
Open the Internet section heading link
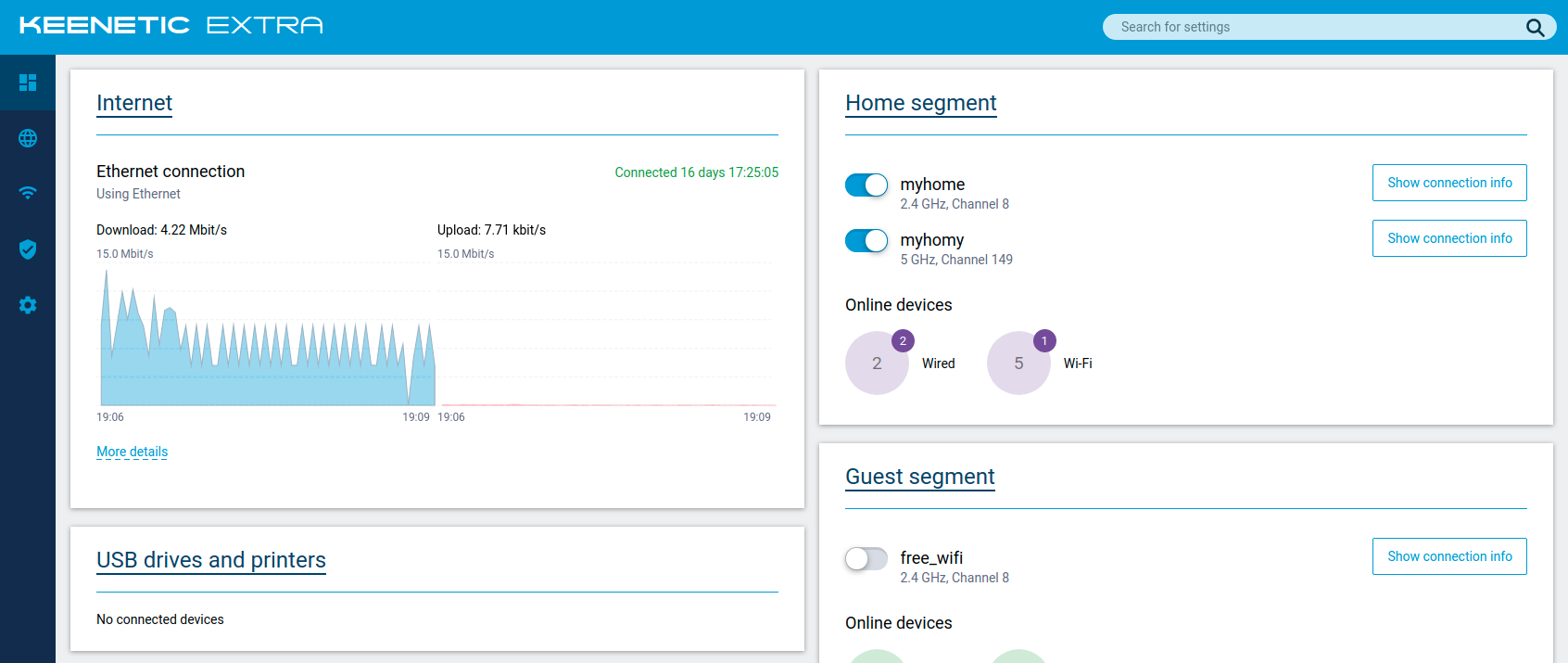(x=134, y=103)
